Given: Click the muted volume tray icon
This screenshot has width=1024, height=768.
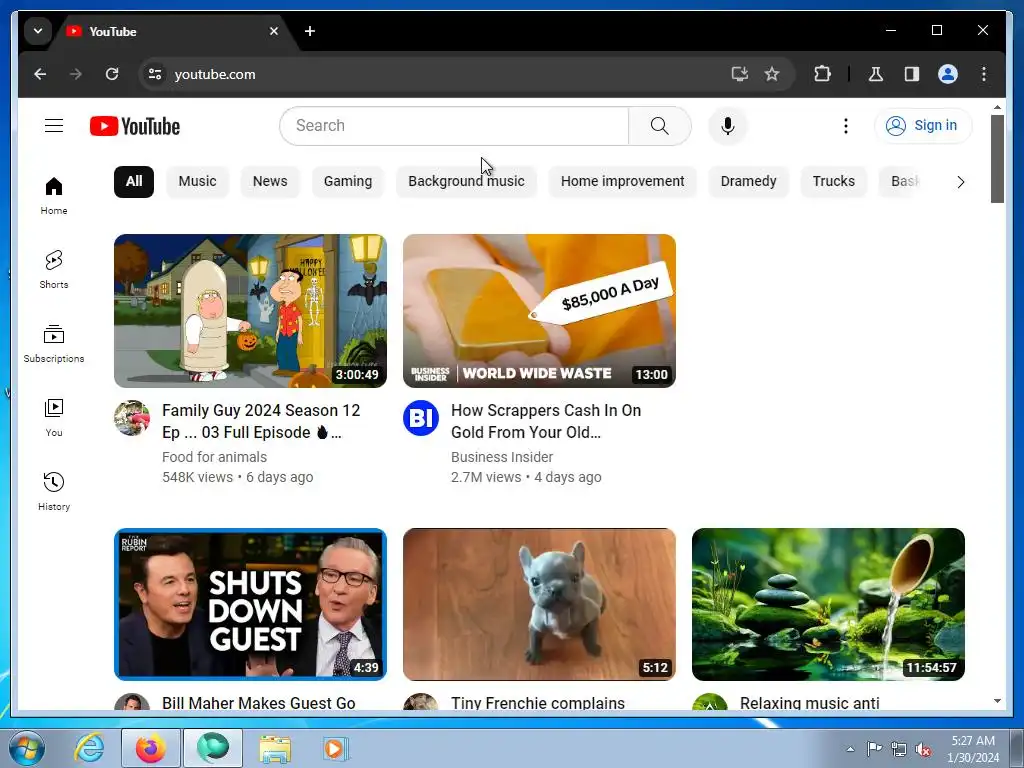Looking at the screenshot, I should pyautogui.click(x=923, y=749).
